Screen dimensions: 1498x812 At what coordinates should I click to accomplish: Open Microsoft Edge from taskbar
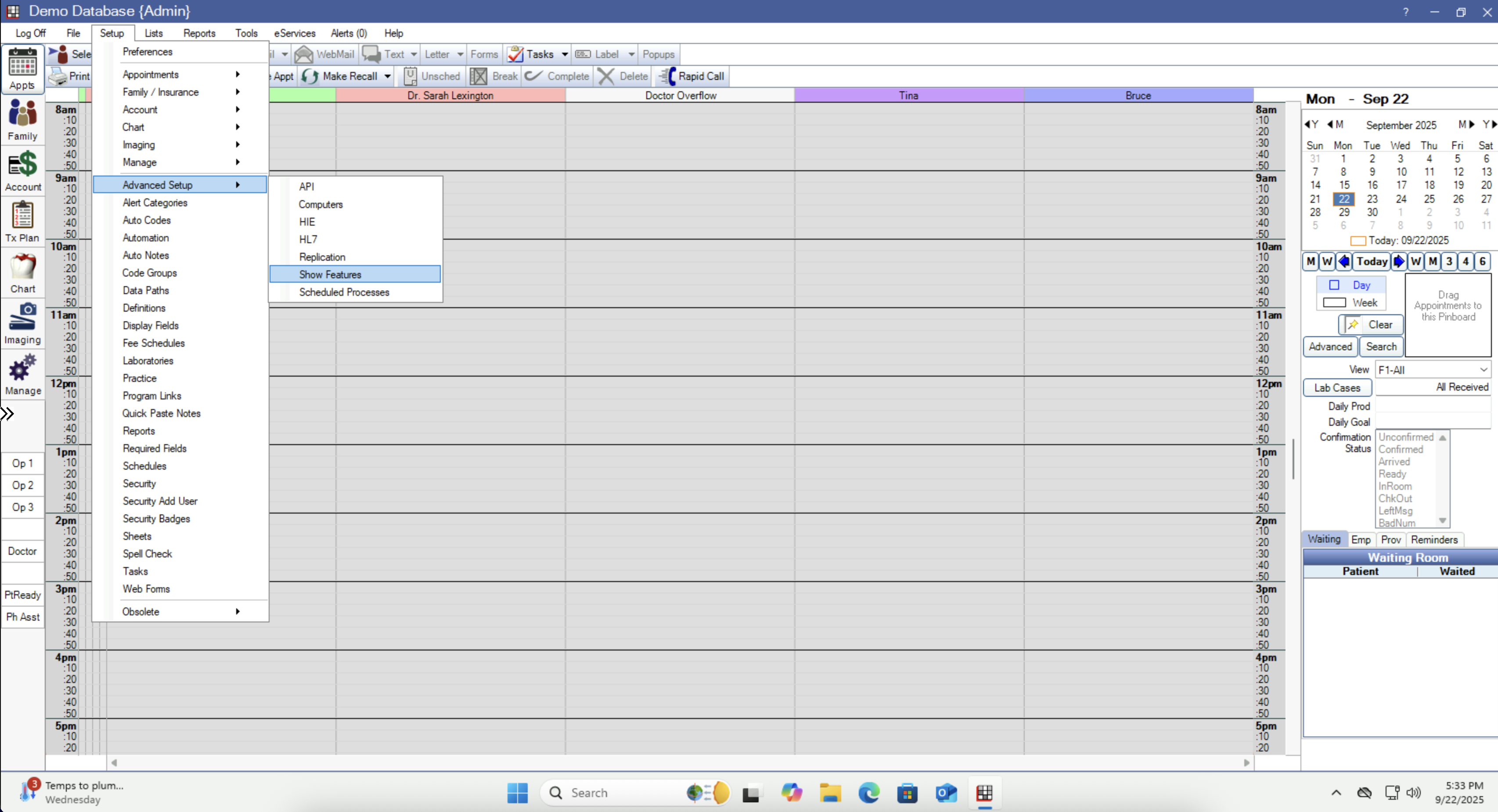click(869, 793)
